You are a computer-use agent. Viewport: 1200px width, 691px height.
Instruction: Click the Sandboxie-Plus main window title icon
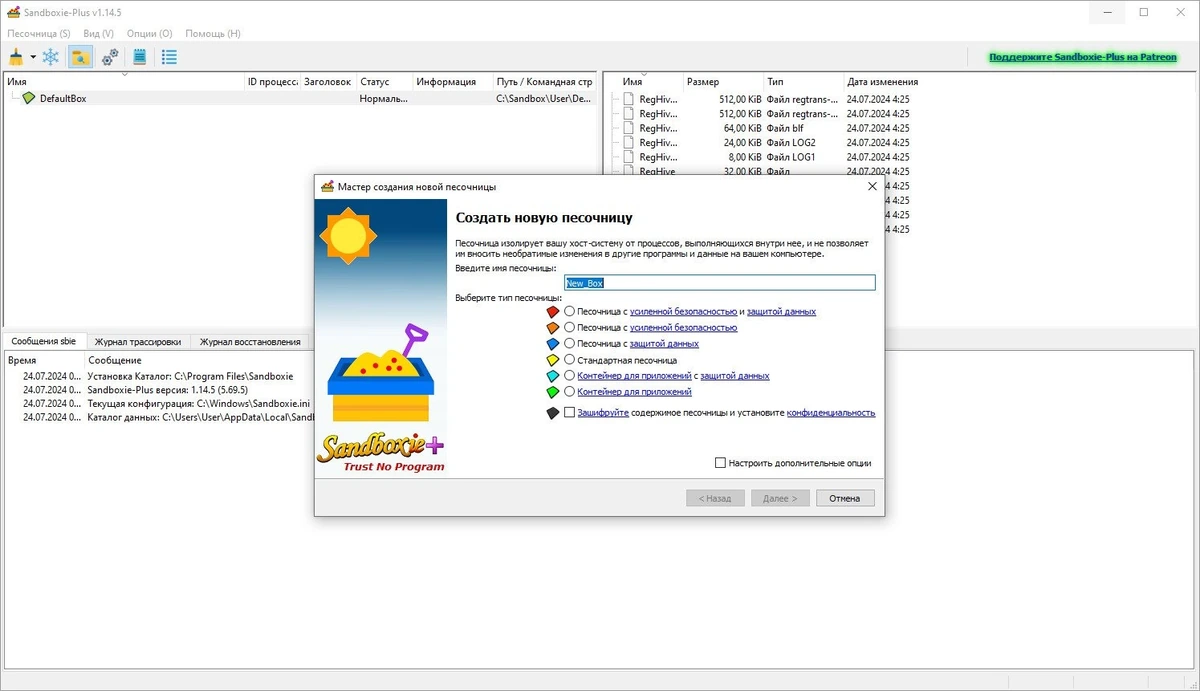point(13,12)
